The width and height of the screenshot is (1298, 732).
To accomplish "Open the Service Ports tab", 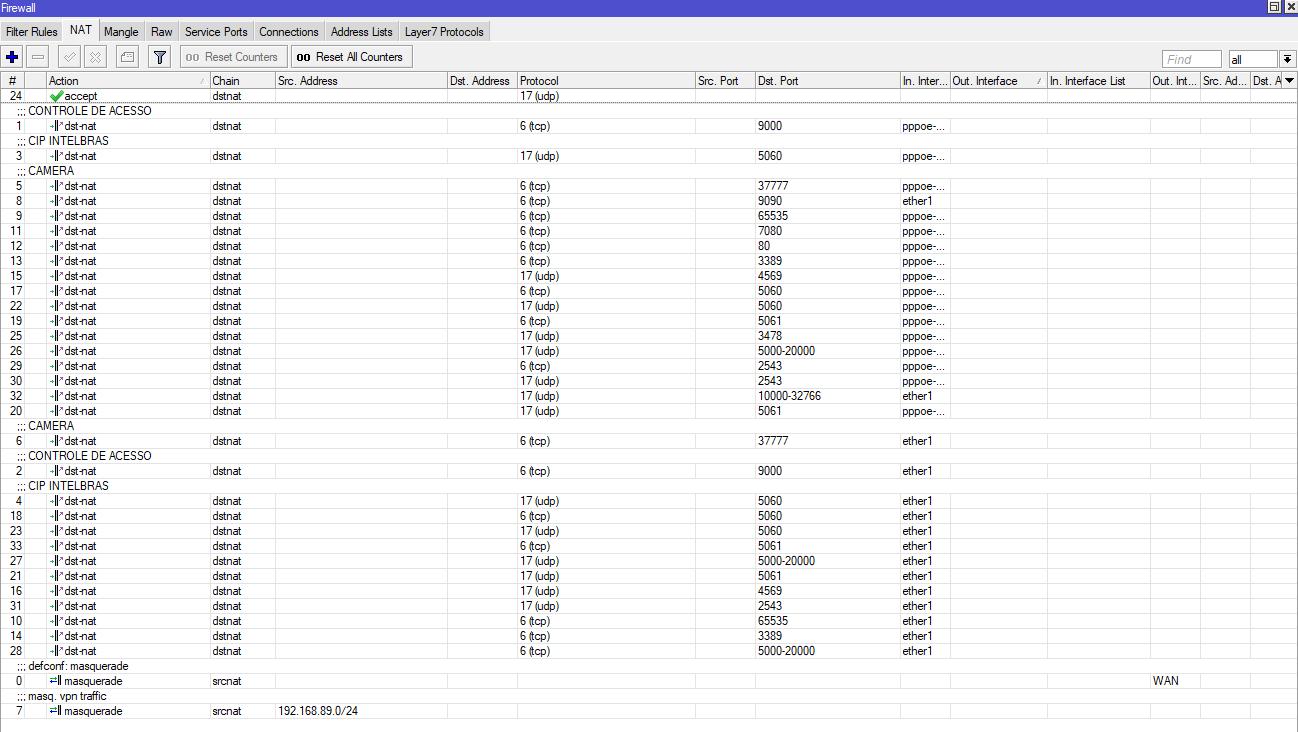I will (x=216, y=32).
